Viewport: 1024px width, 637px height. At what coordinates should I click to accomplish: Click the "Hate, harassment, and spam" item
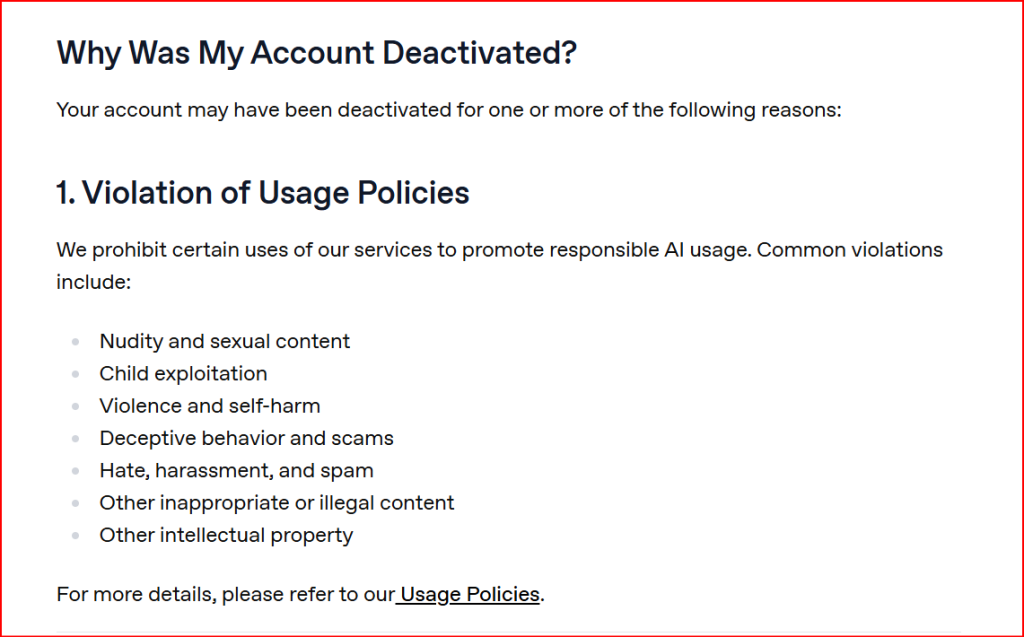(236, 470)
